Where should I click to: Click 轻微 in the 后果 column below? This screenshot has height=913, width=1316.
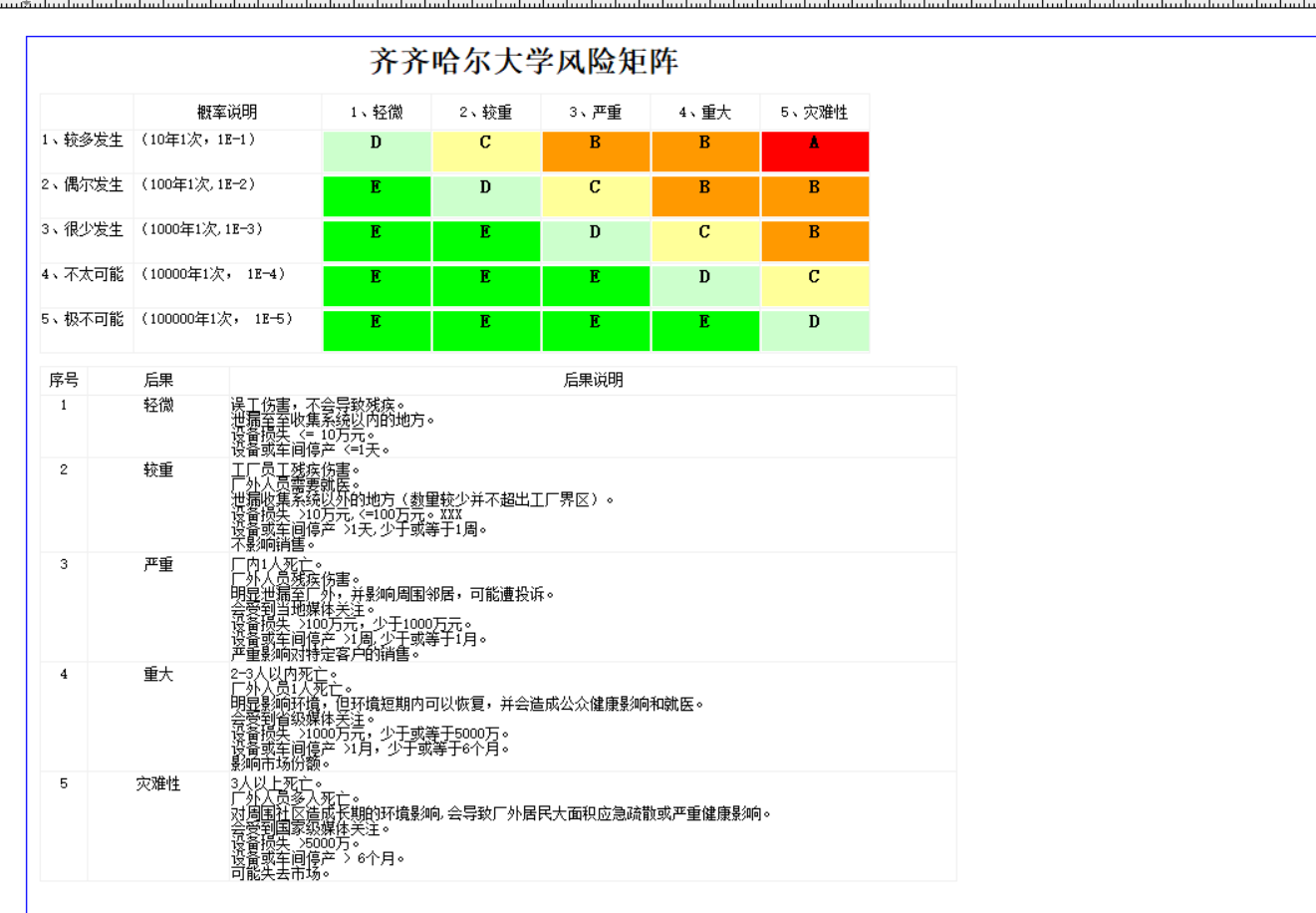158,405
